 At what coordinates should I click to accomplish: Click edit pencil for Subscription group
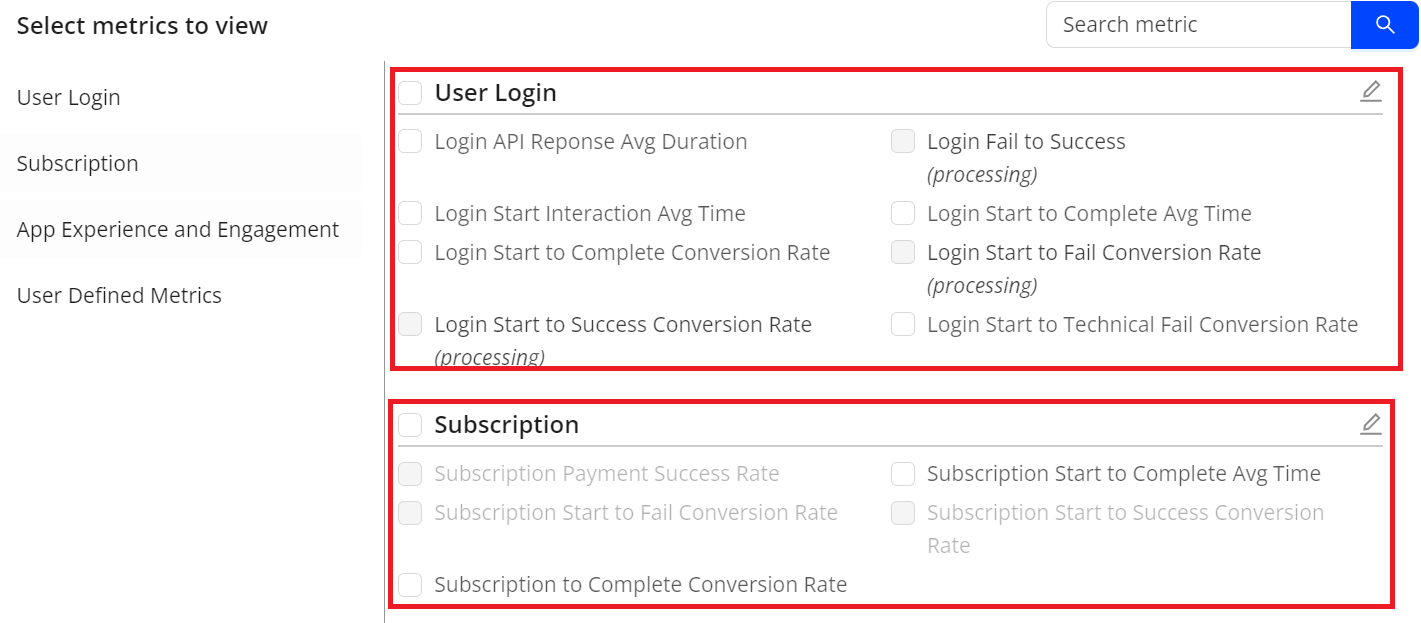[1370, 424]
